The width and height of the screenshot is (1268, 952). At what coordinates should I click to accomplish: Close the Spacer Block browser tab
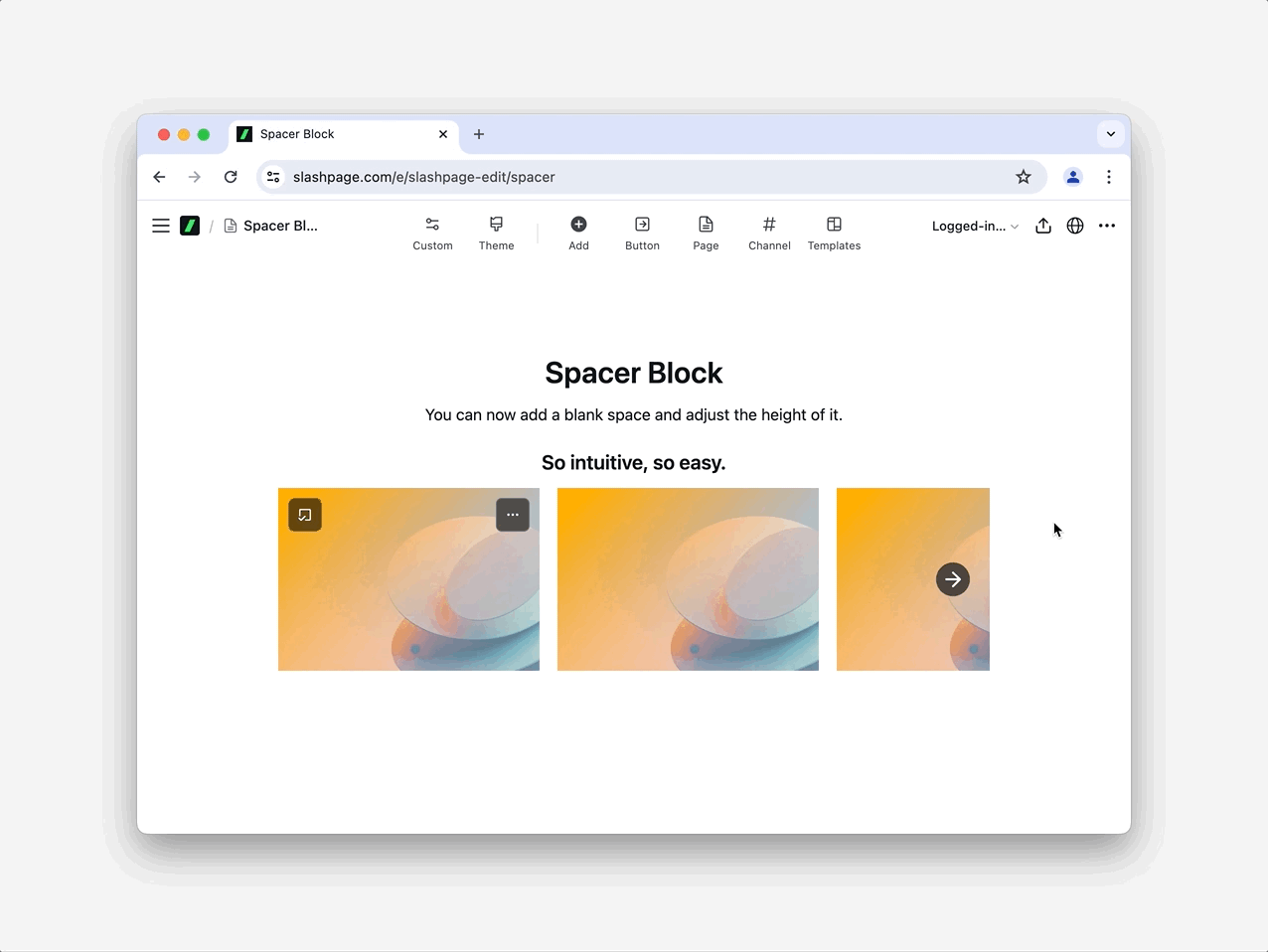[x=443, y=134]
